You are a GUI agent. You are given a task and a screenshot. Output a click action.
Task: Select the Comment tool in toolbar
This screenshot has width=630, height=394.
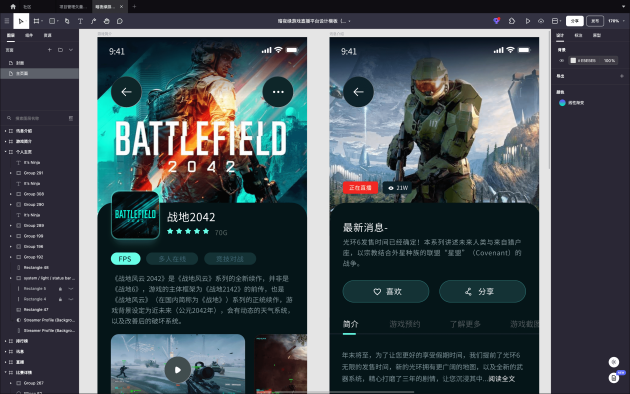click(x=120, y=21)
